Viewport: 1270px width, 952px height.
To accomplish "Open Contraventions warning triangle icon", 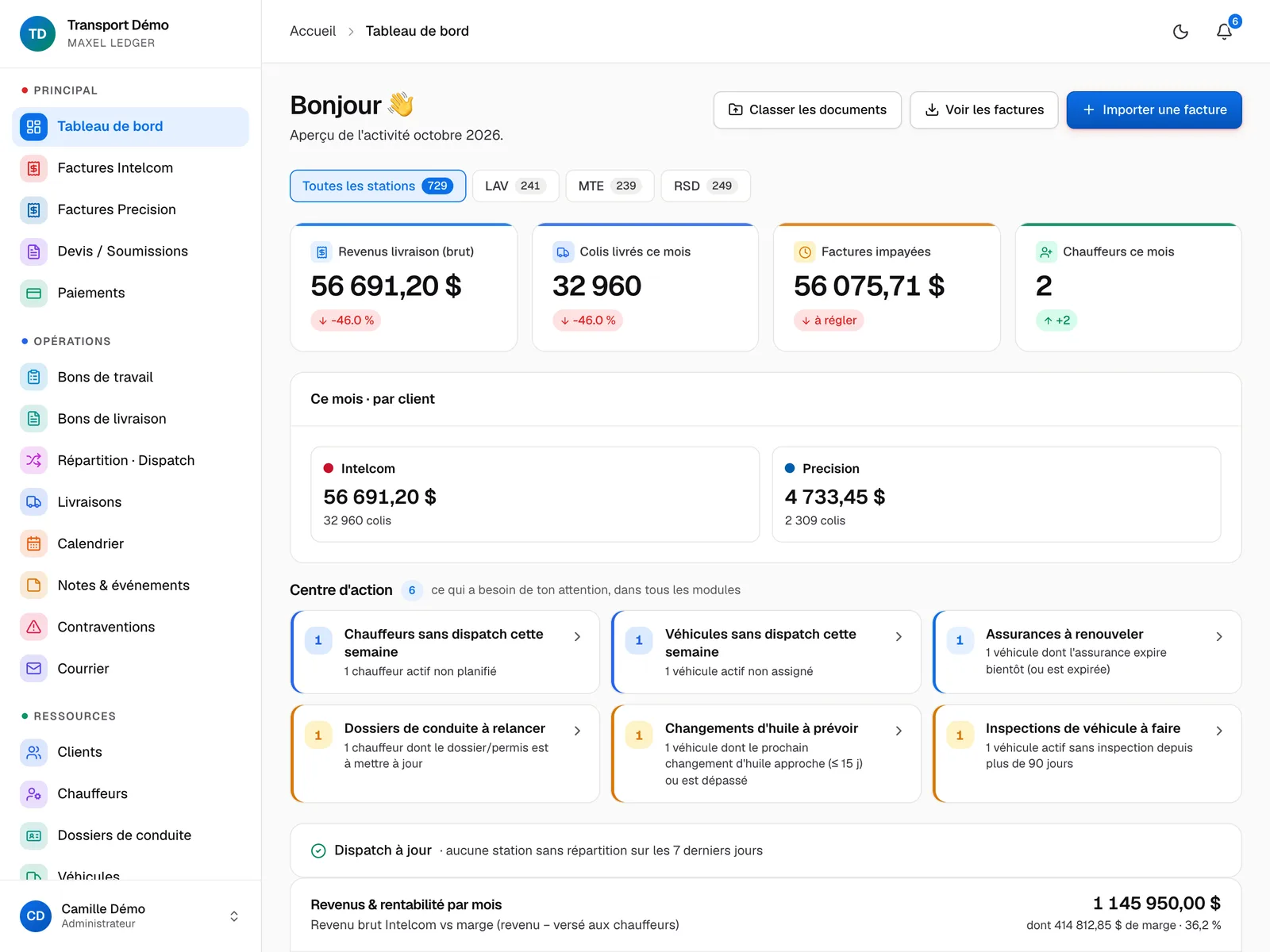I will [33, 627].
